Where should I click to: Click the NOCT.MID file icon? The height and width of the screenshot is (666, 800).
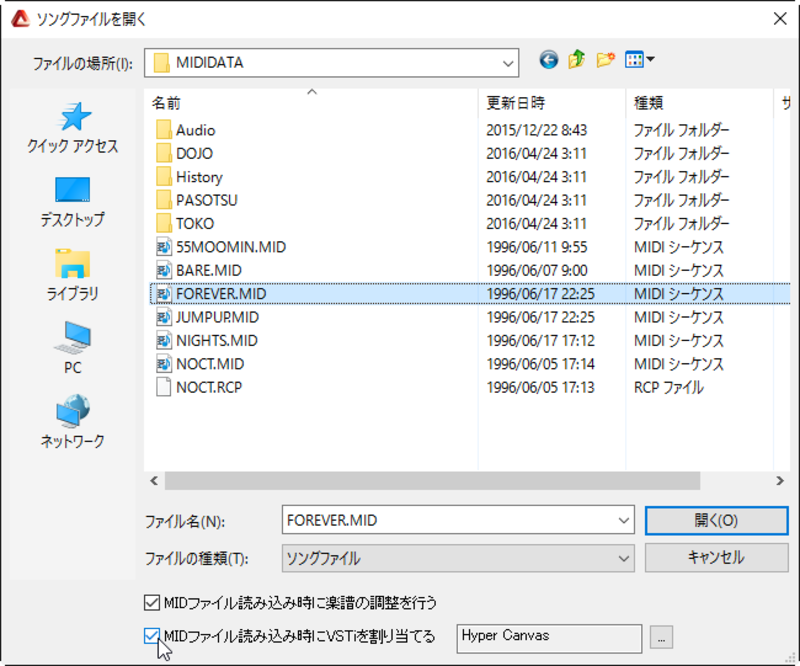[x=163, y=364]
